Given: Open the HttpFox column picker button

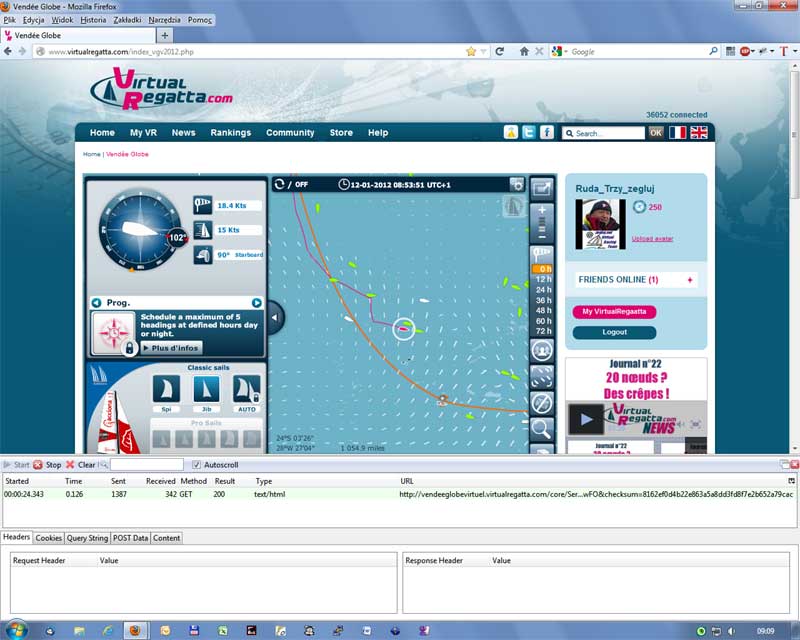Looking at the screenshot, I should coord(791,481).
